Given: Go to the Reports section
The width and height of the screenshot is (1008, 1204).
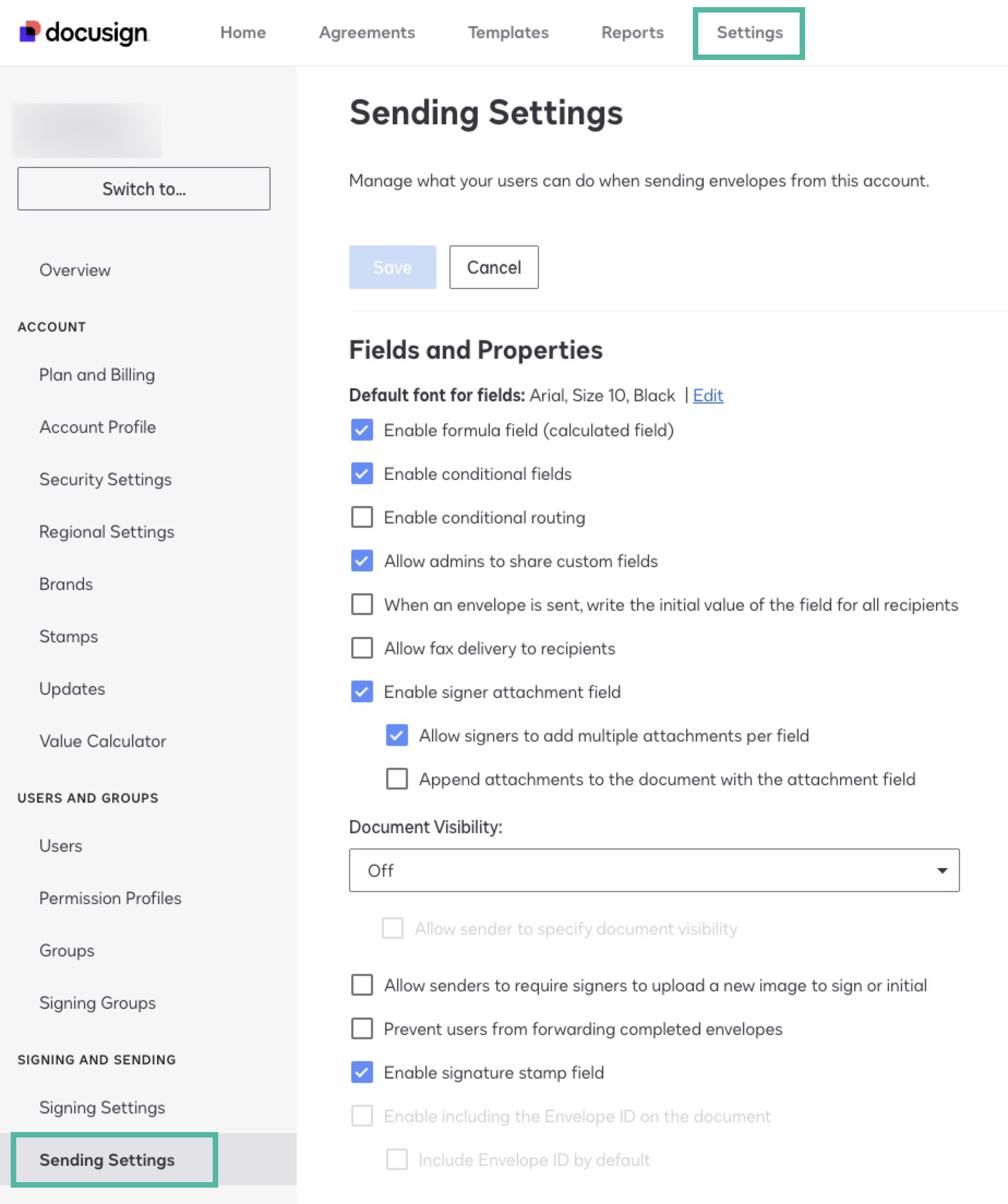Looking at the screenshot, I should click(x=631, y=33).
